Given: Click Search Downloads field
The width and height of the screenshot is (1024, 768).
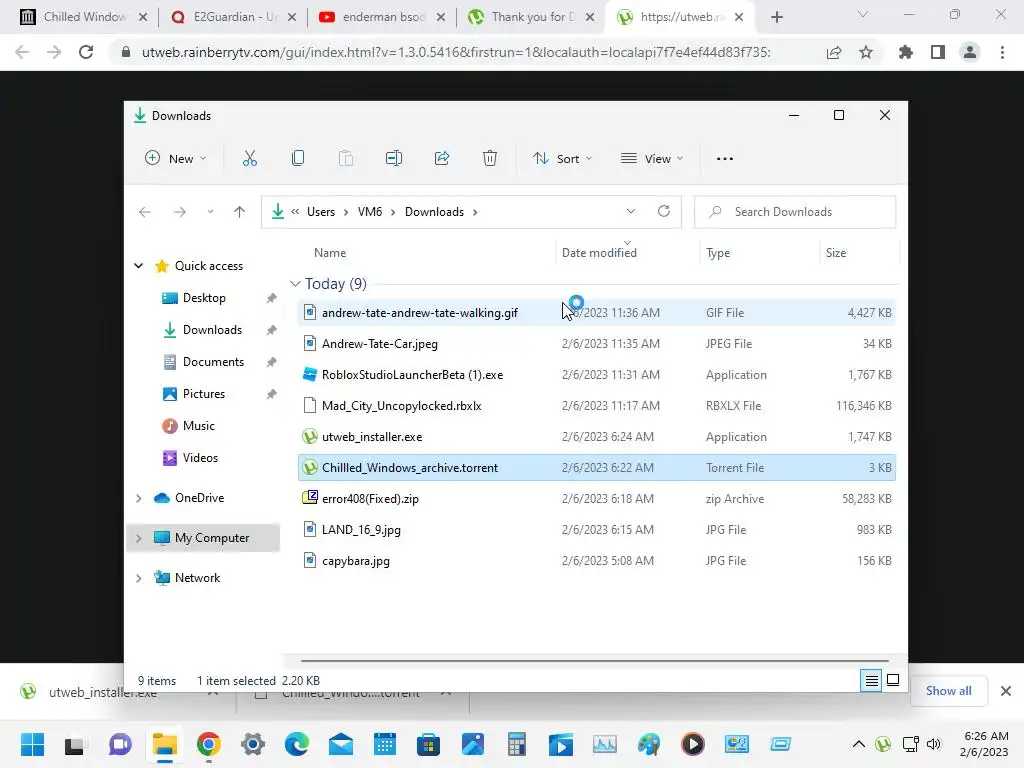Looking at the screenshot, I should (x=795, y=212).
